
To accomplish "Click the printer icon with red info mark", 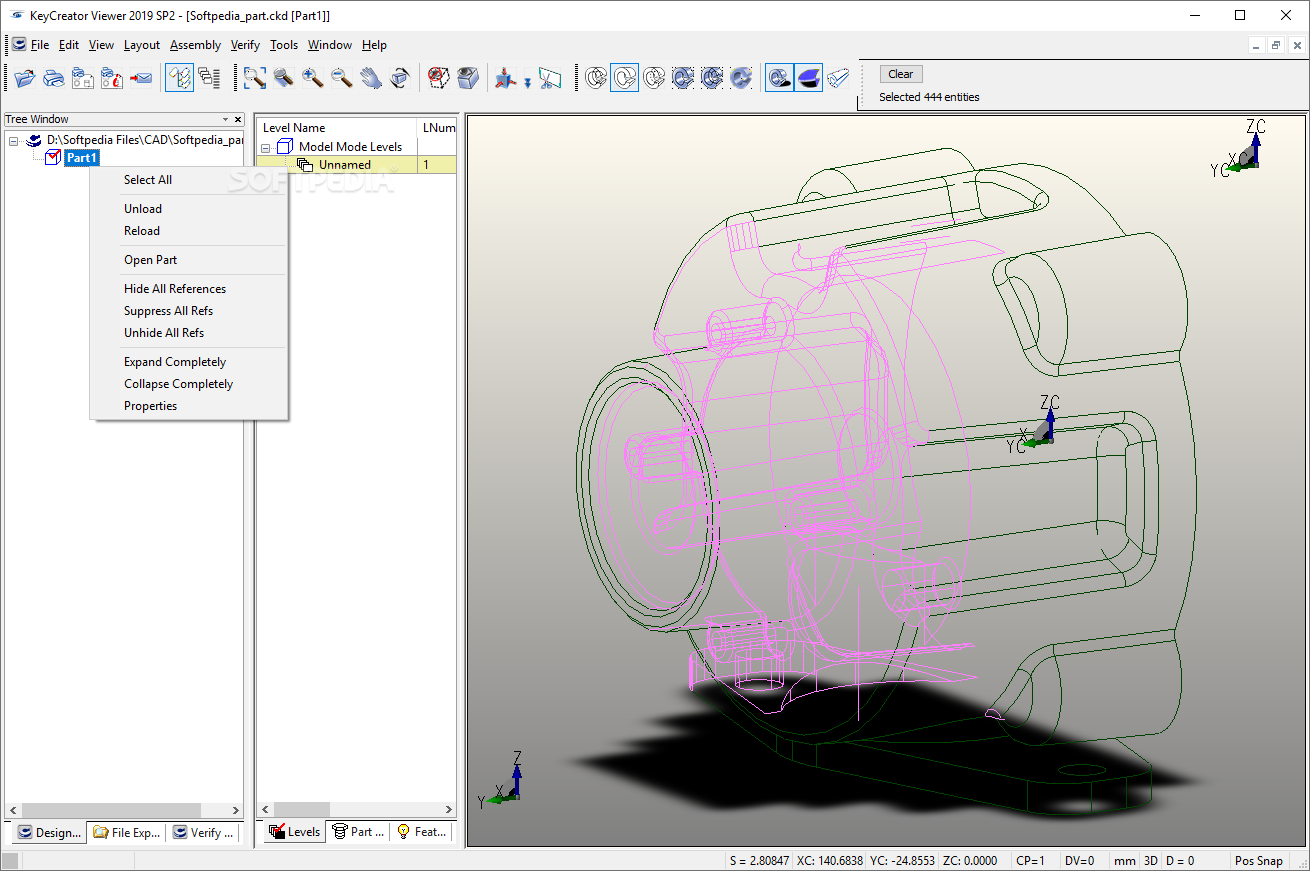I will click(112, 78).
